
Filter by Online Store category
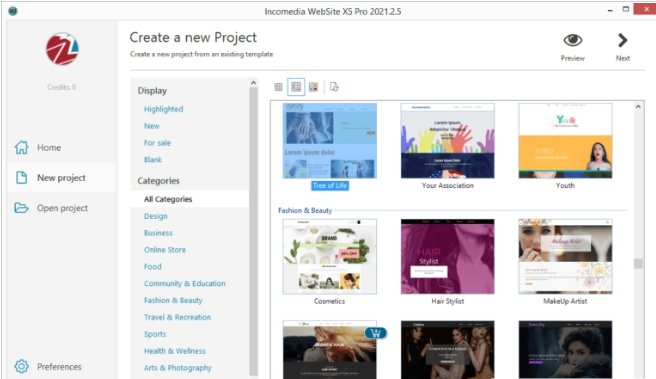(165, 250)
